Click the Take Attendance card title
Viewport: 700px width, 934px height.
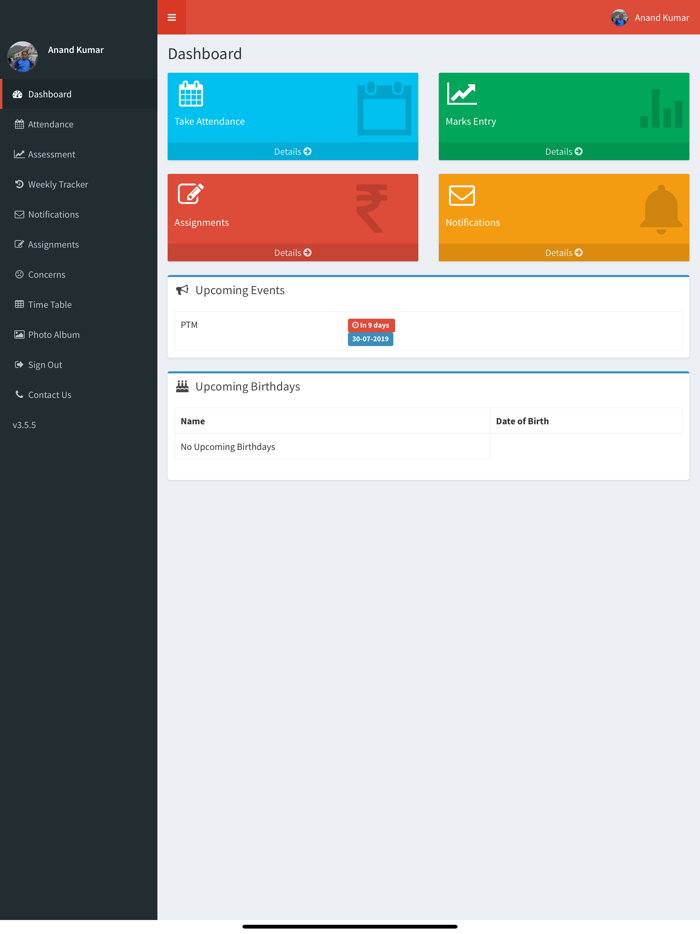[210, 121]
